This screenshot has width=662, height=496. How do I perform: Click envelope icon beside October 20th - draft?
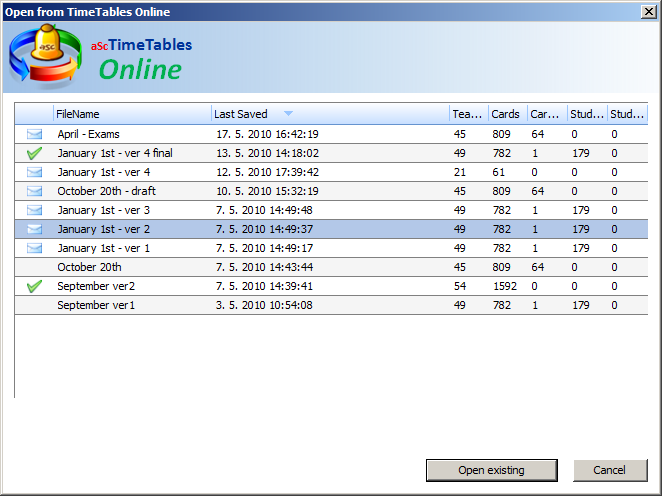point(35,191)
